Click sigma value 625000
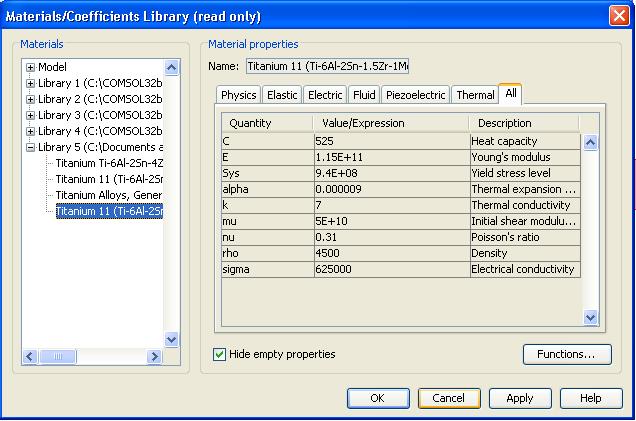 [x=392, y=270]
